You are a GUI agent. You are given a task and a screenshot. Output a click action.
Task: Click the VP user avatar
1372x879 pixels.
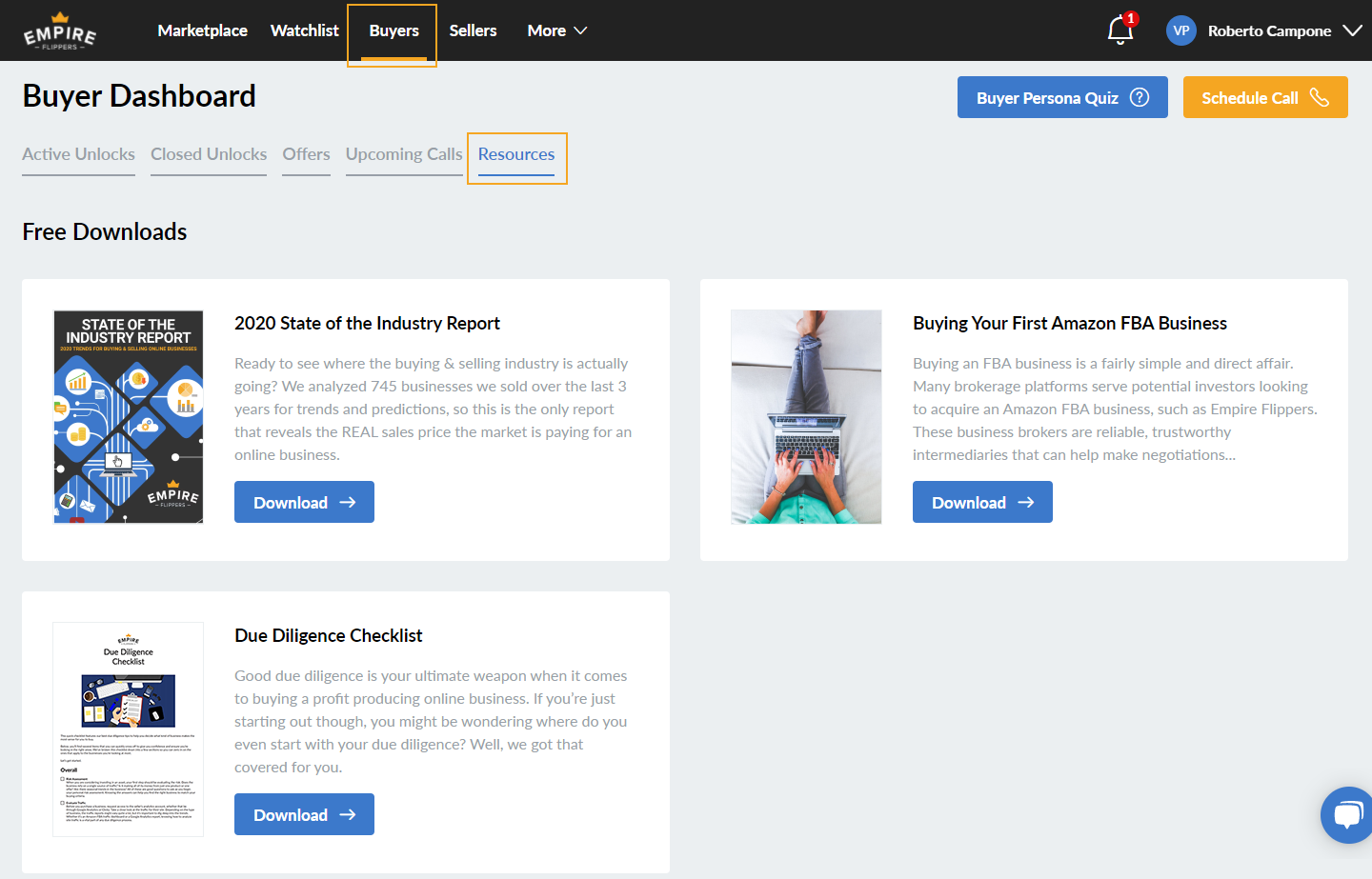tap(1181, 30)
